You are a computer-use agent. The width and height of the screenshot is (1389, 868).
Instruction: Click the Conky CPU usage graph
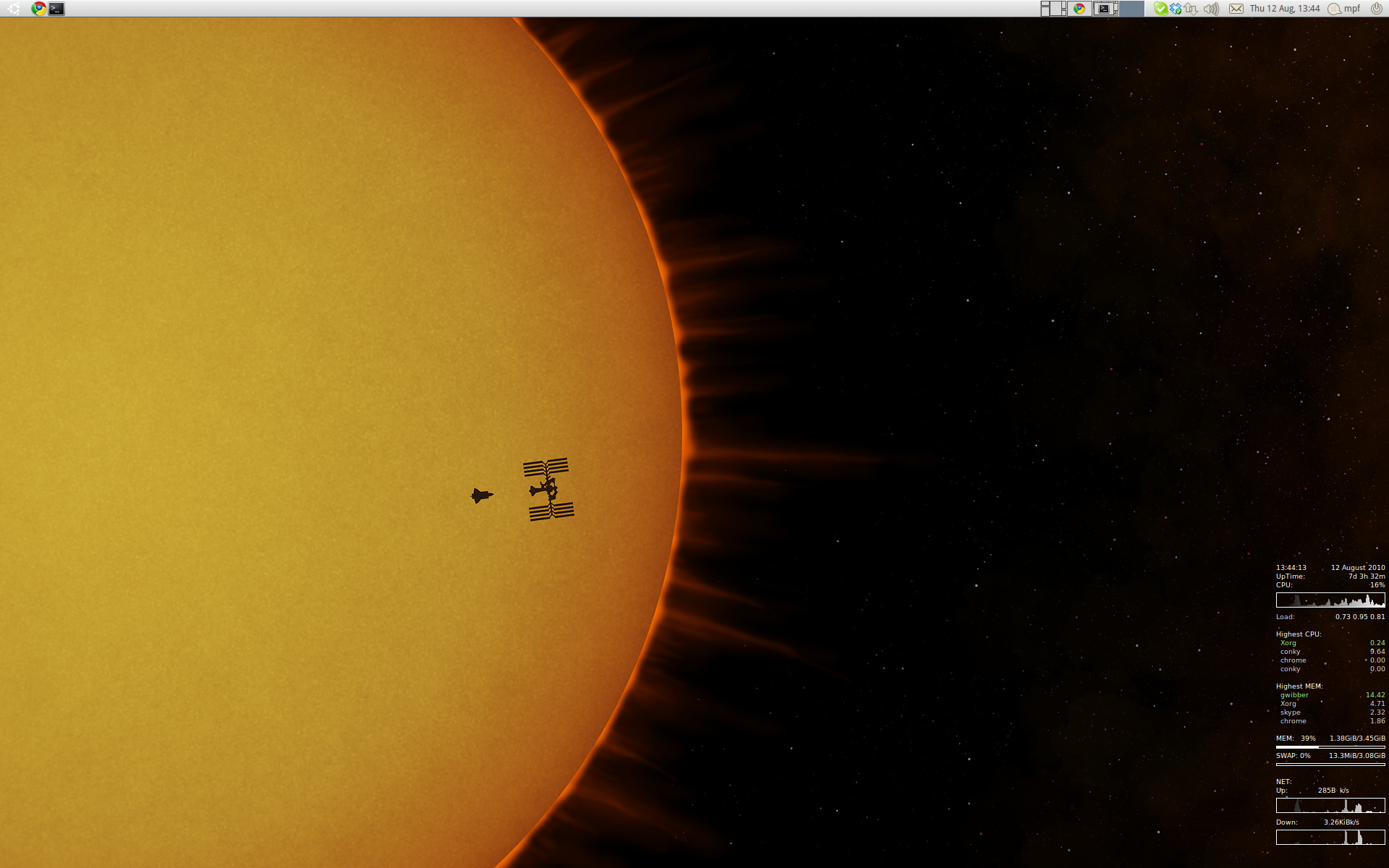(1330, 600)
